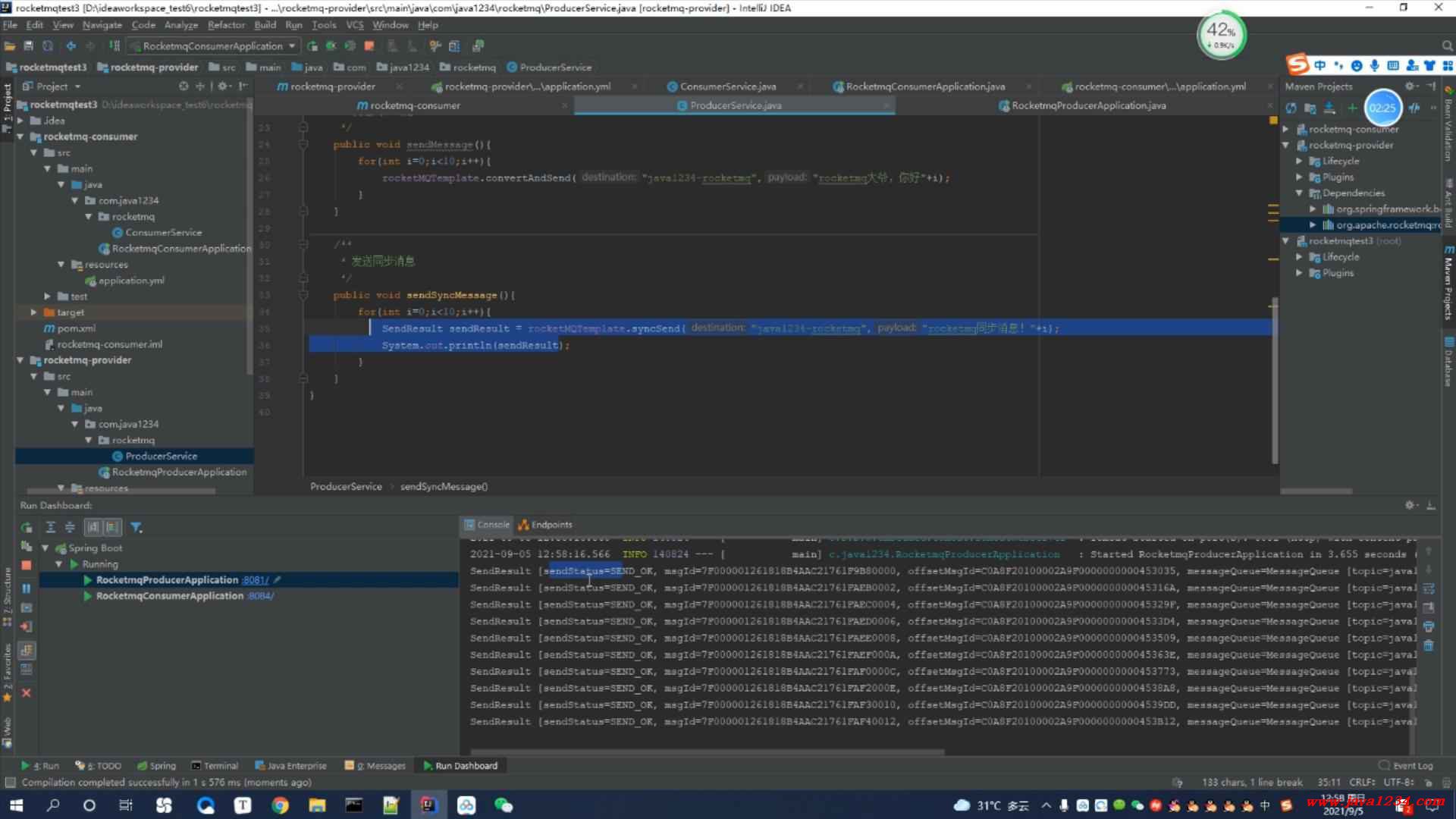1456x819 pixels.
Task: Pause output in Run Dashboard
Action: point(27,588)
